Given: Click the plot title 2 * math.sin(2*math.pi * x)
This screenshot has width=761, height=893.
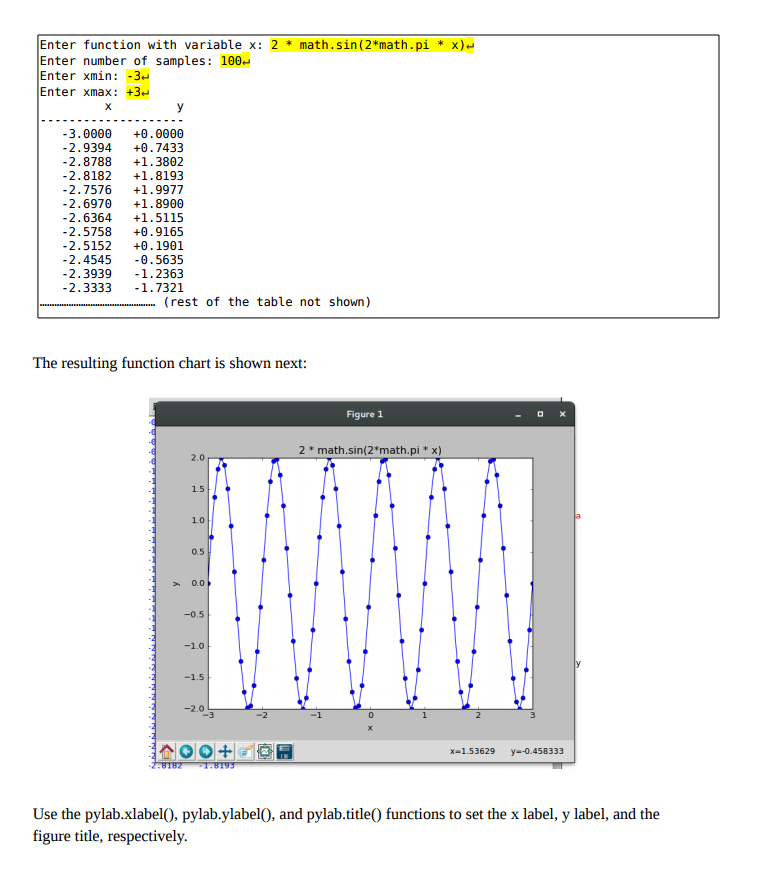Looking at the screenshot, I should [370, 450].
